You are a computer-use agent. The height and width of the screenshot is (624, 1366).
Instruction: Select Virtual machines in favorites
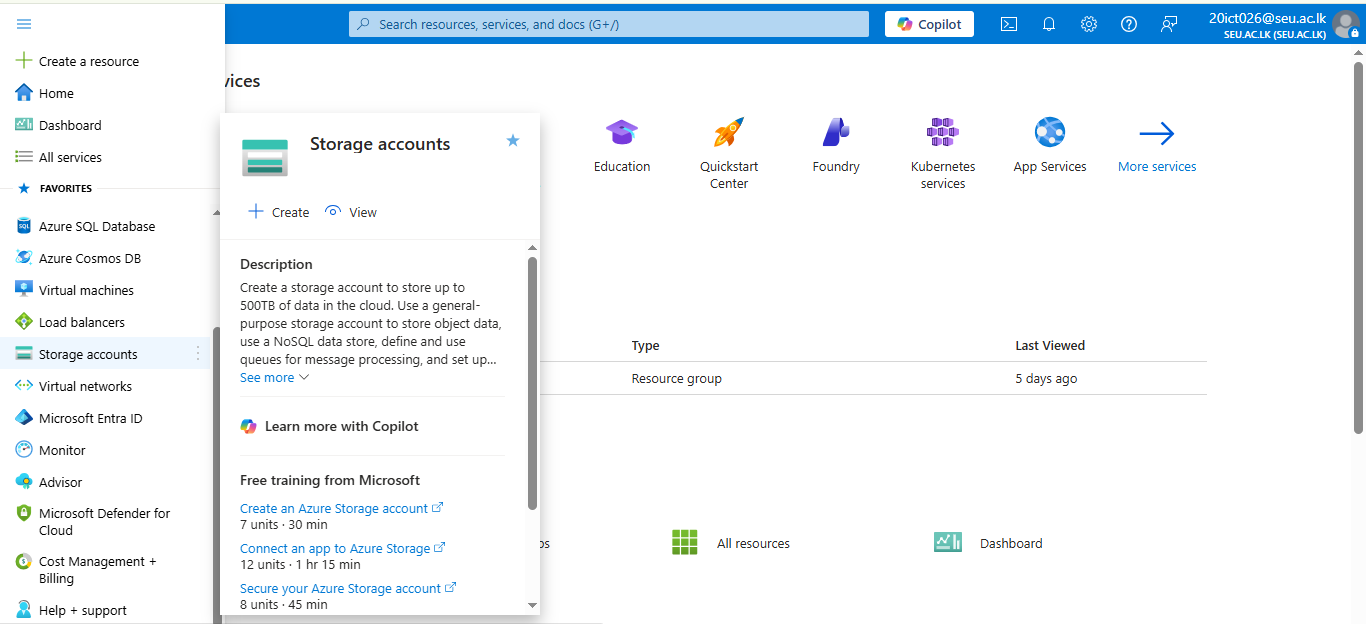tap(86, 290)
